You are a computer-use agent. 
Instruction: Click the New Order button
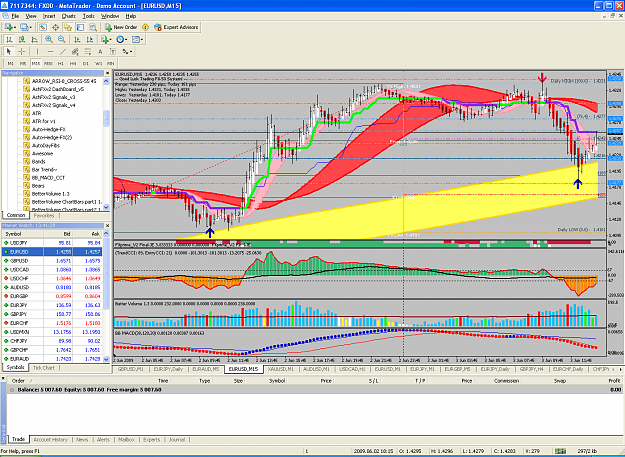pos(121,27)
